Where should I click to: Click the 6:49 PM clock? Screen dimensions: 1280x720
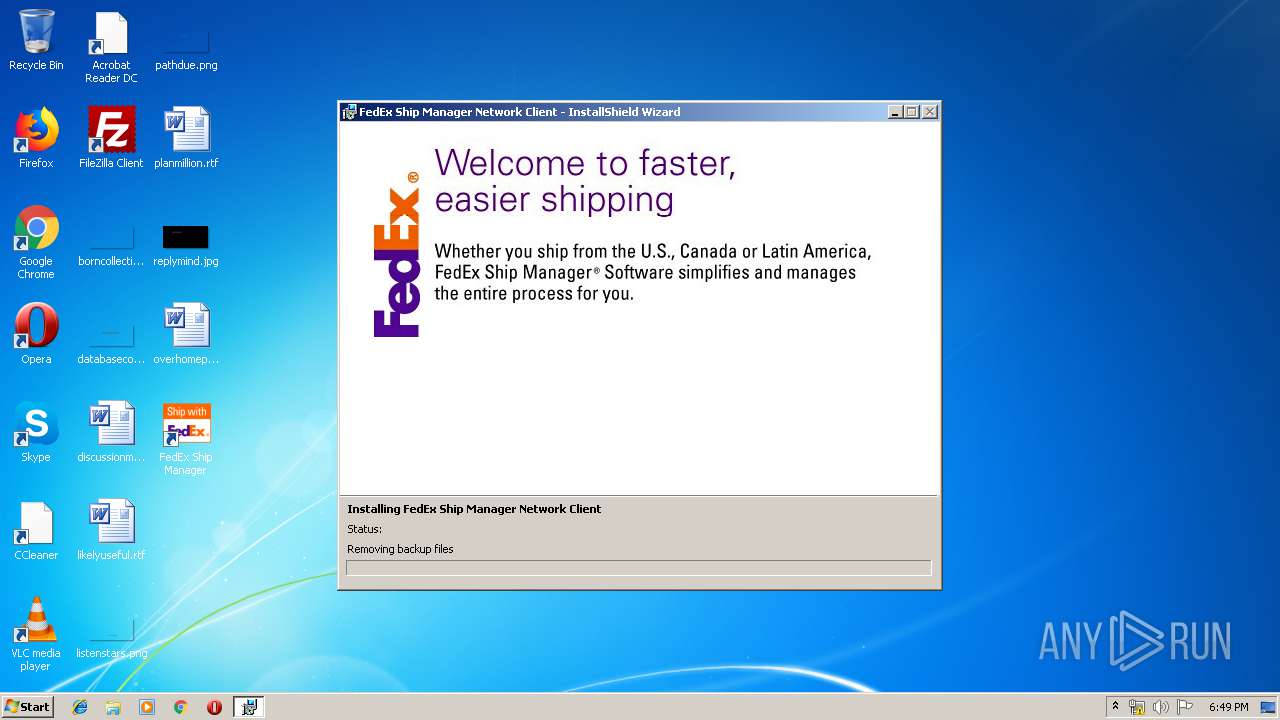coord(1228,707)
